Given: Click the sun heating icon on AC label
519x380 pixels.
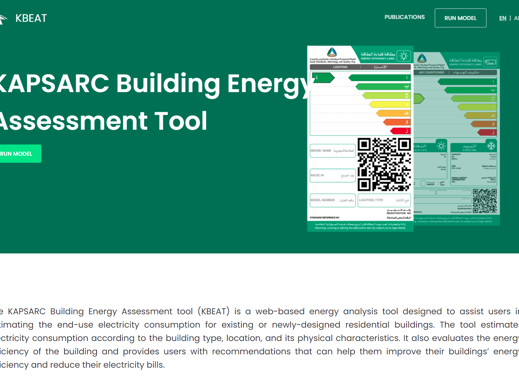Looking at the screenshot, I should pyautogui.click(x=441, y=146).
